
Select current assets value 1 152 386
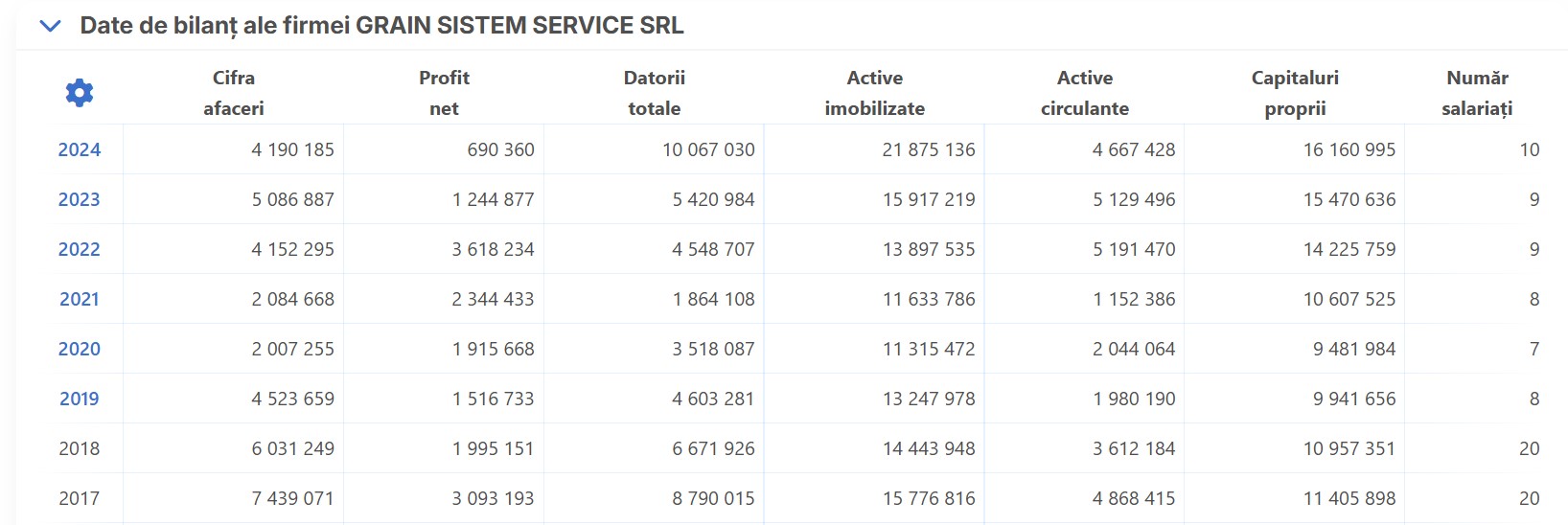1134,299
